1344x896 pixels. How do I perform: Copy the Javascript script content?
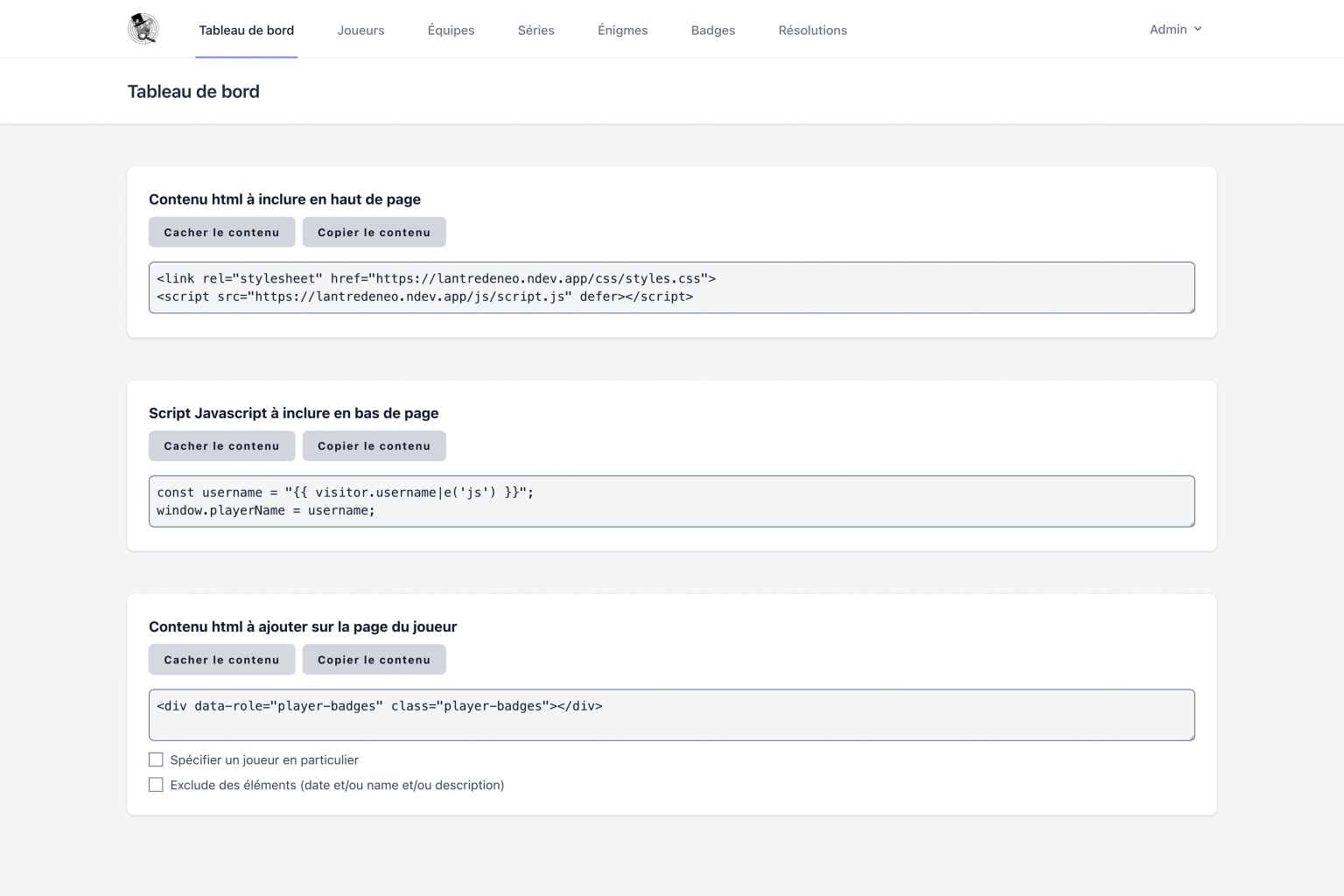click(374, 445)
